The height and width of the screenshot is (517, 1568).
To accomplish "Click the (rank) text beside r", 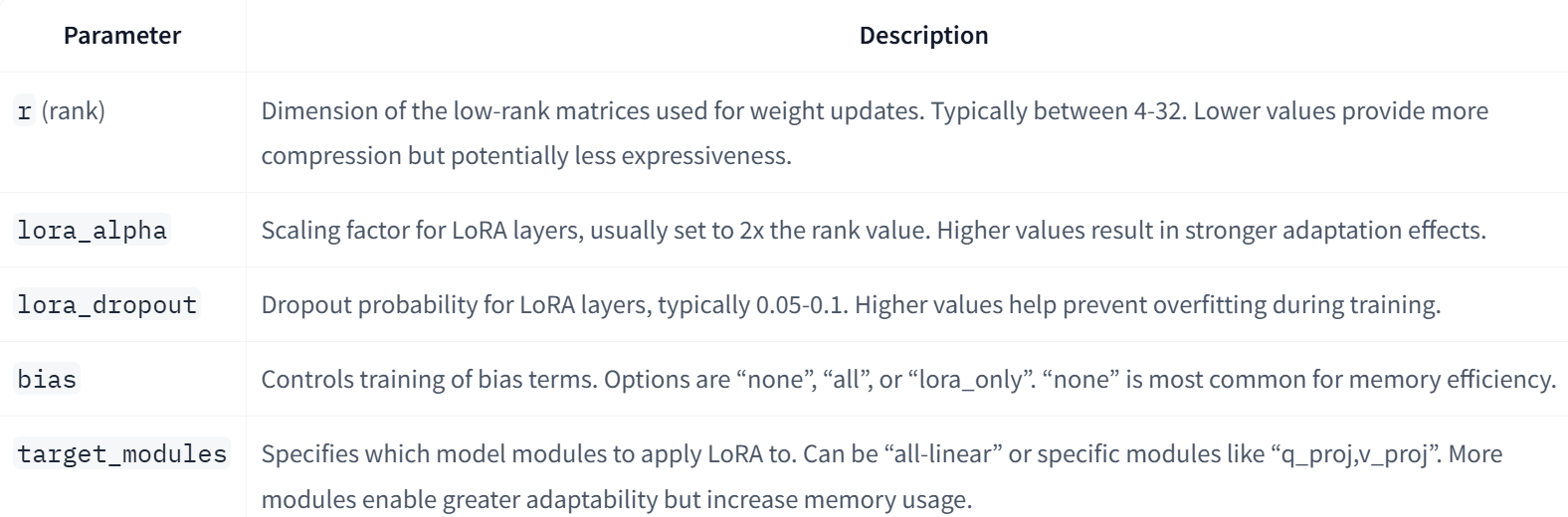I will click(x=74, y=111).
